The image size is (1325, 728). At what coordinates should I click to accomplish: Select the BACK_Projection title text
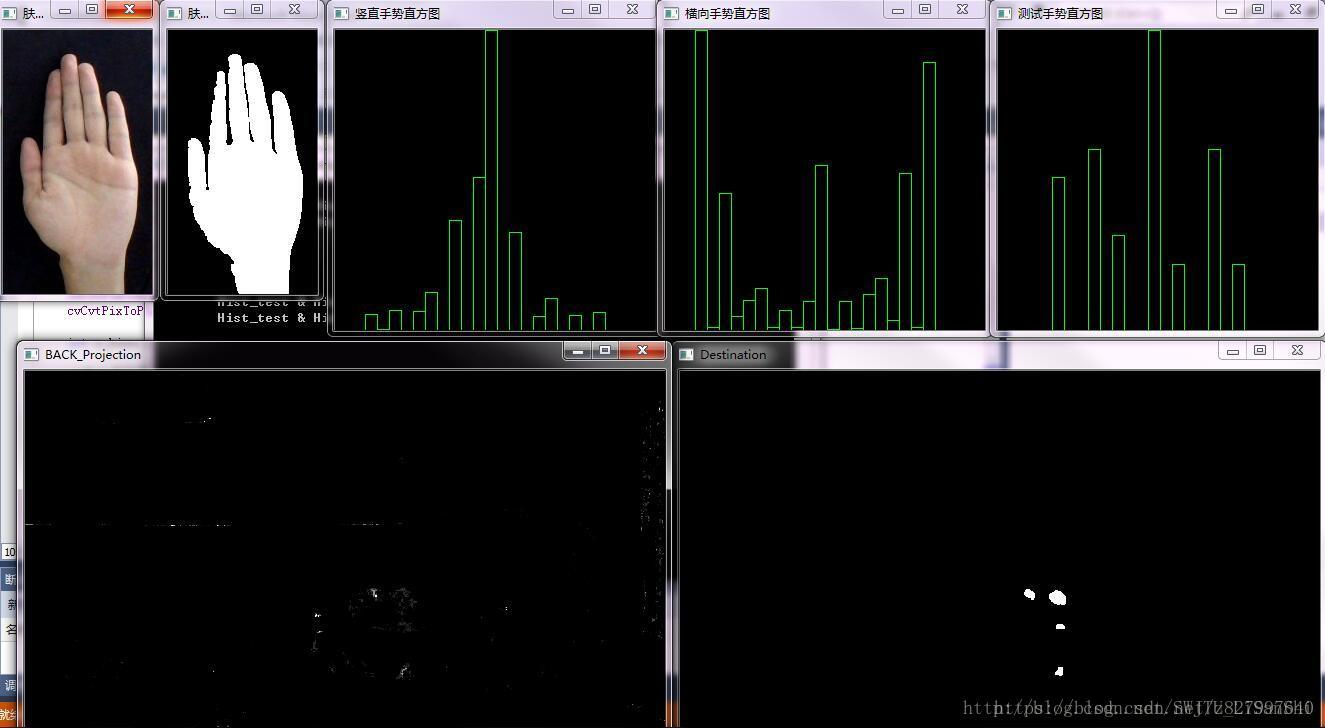[93, 354]
